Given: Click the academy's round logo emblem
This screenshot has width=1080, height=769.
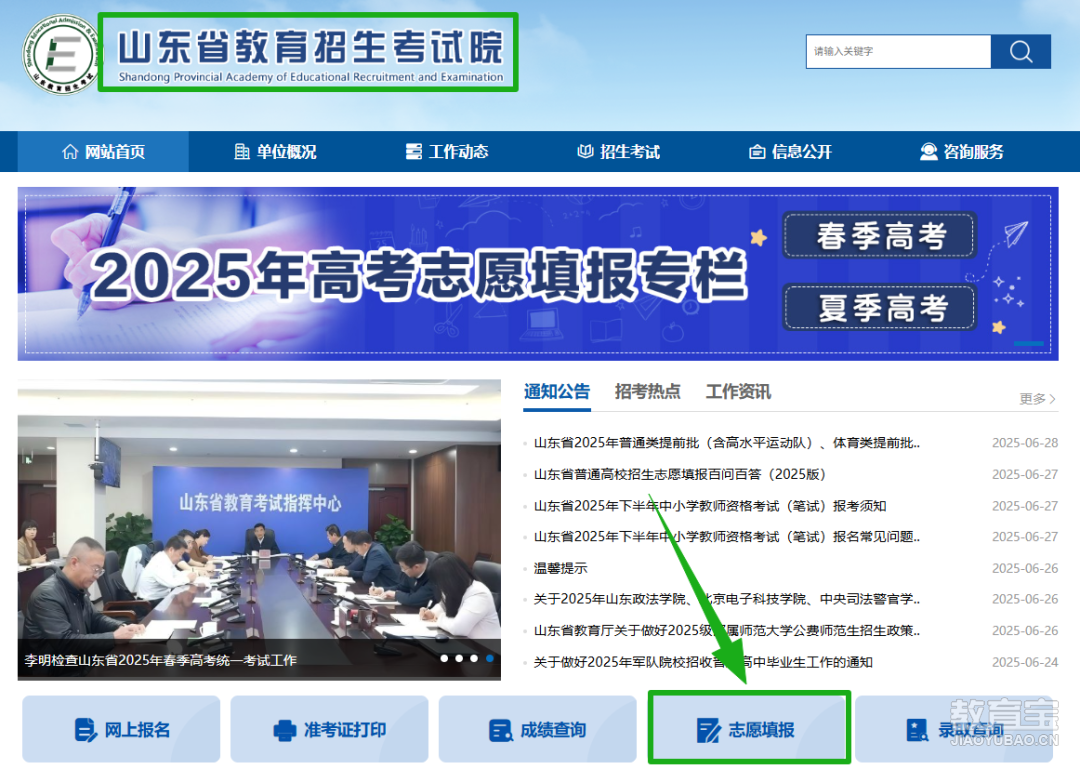Looking at the screenshot, I should tap(61, 54).
